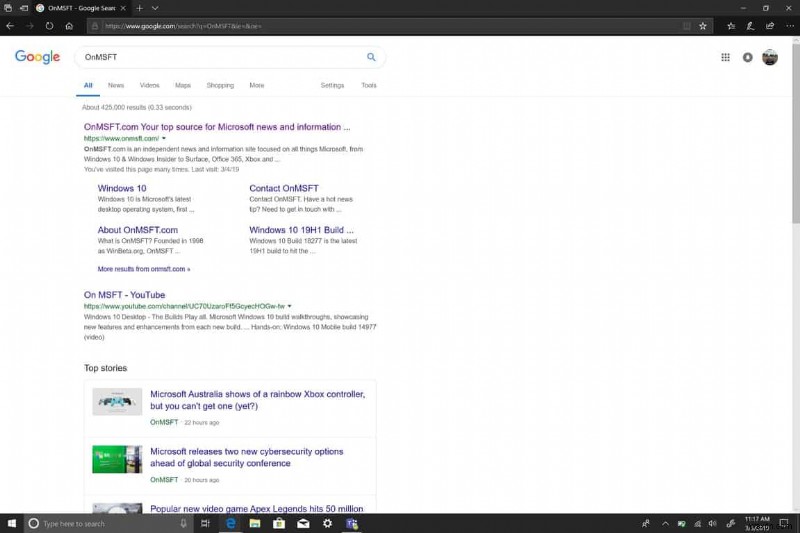View tabs you've set aside

click(8, 8)
